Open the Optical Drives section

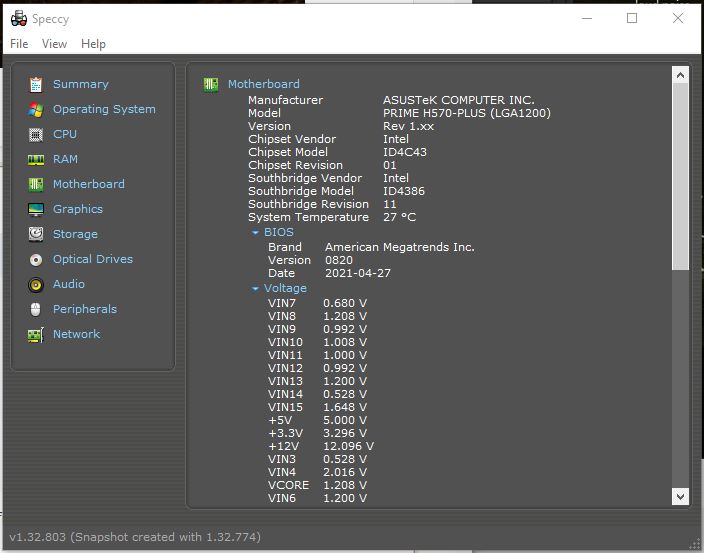93,259
